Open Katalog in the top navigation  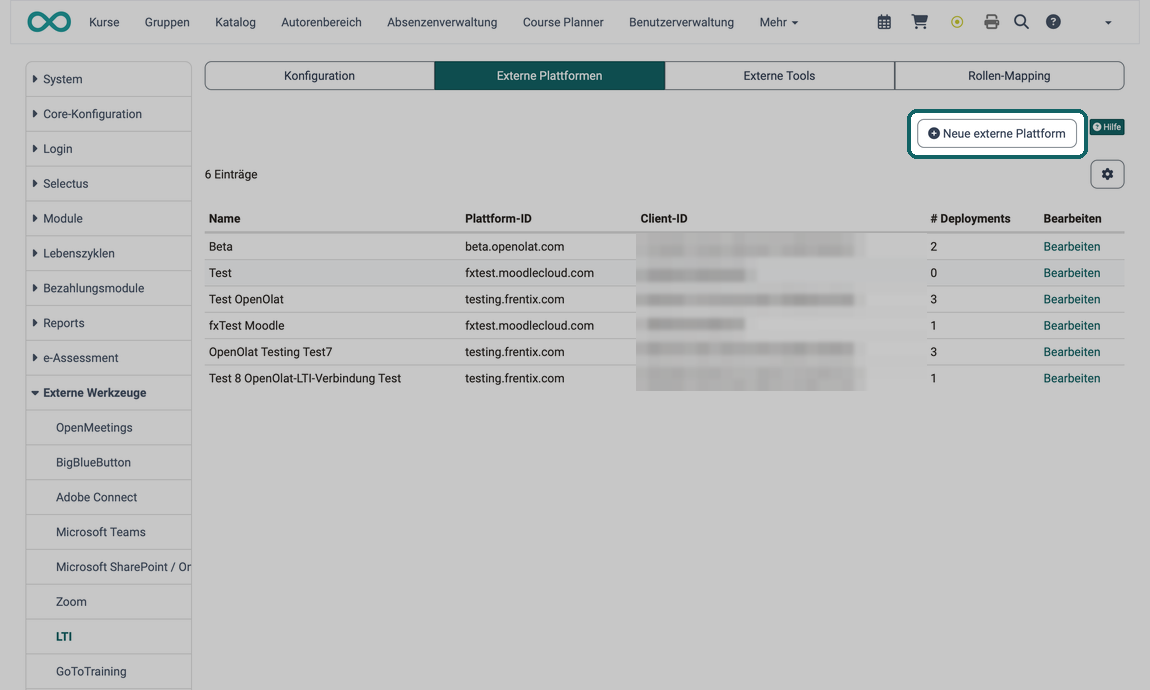coord(235,23)
